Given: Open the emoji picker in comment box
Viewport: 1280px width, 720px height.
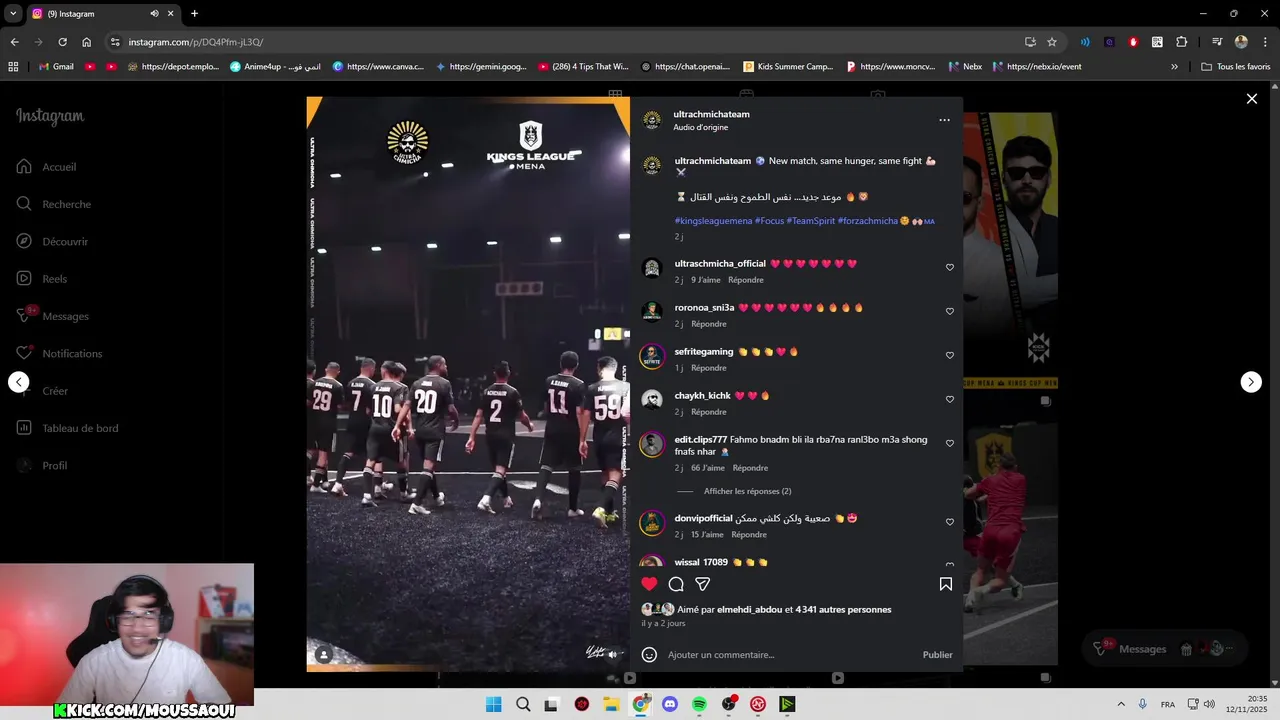Looking at the screenshot, I should (649, 655).
